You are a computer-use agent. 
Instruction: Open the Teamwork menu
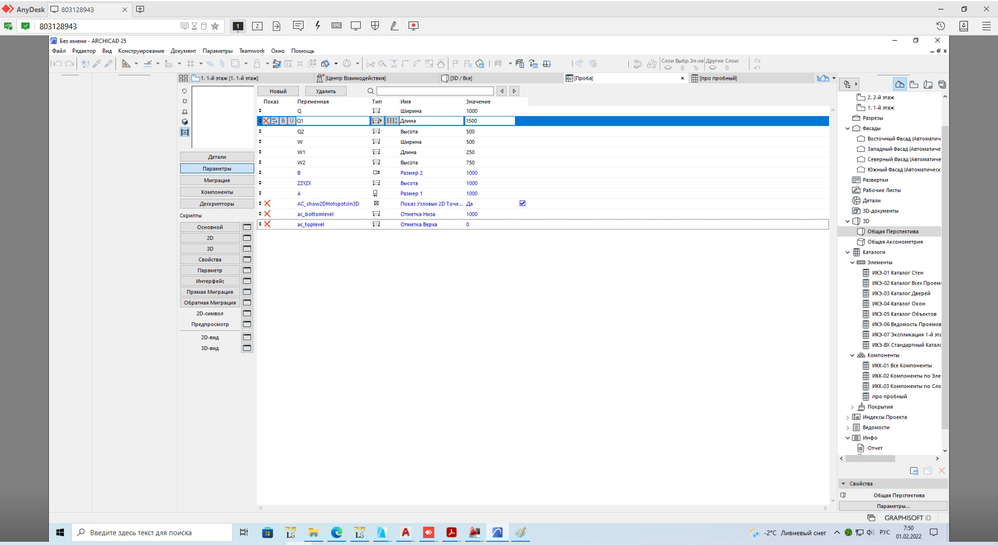click(x=251, y=51)
